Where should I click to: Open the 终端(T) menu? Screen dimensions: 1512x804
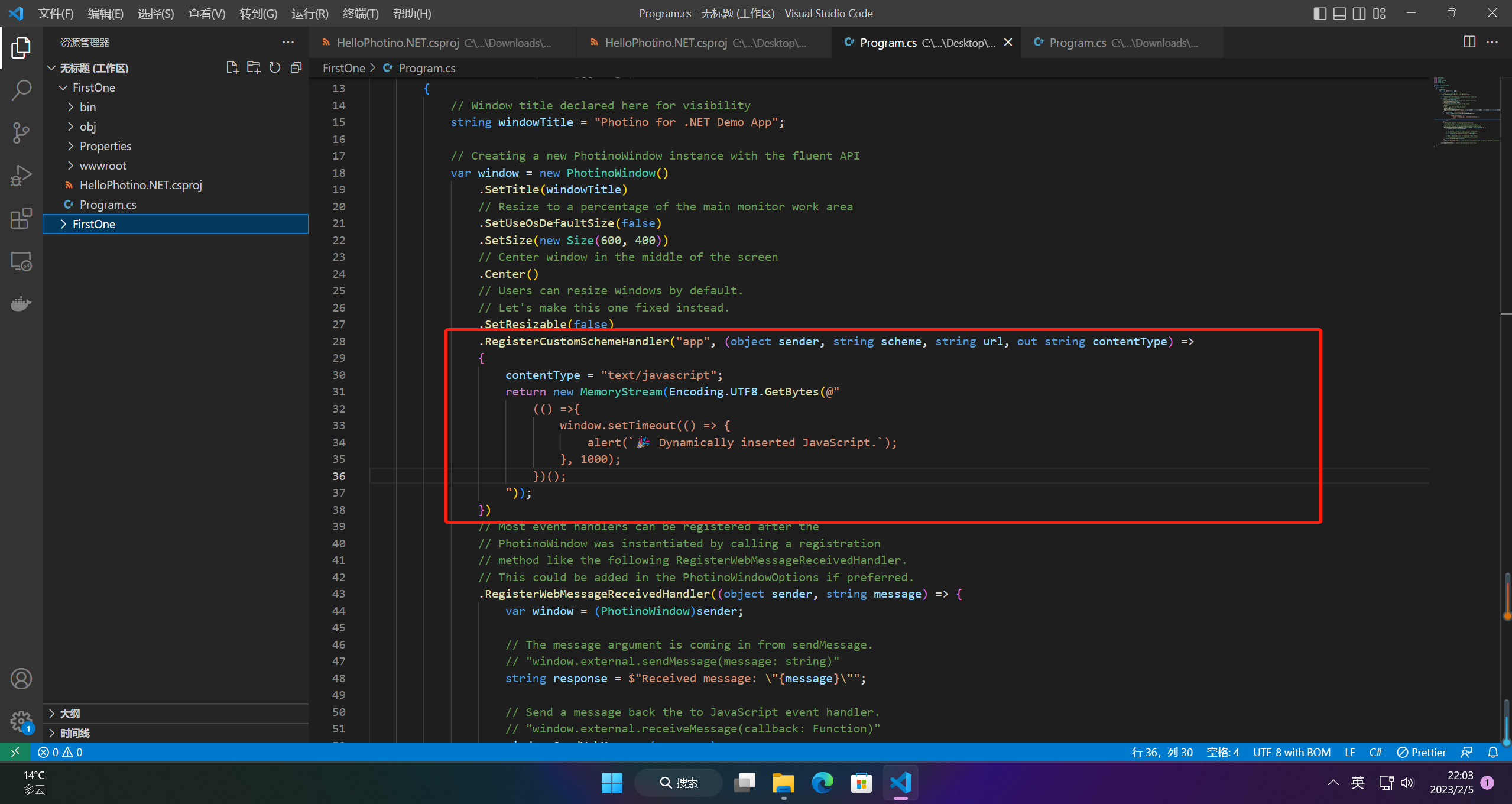coord(361,14)
